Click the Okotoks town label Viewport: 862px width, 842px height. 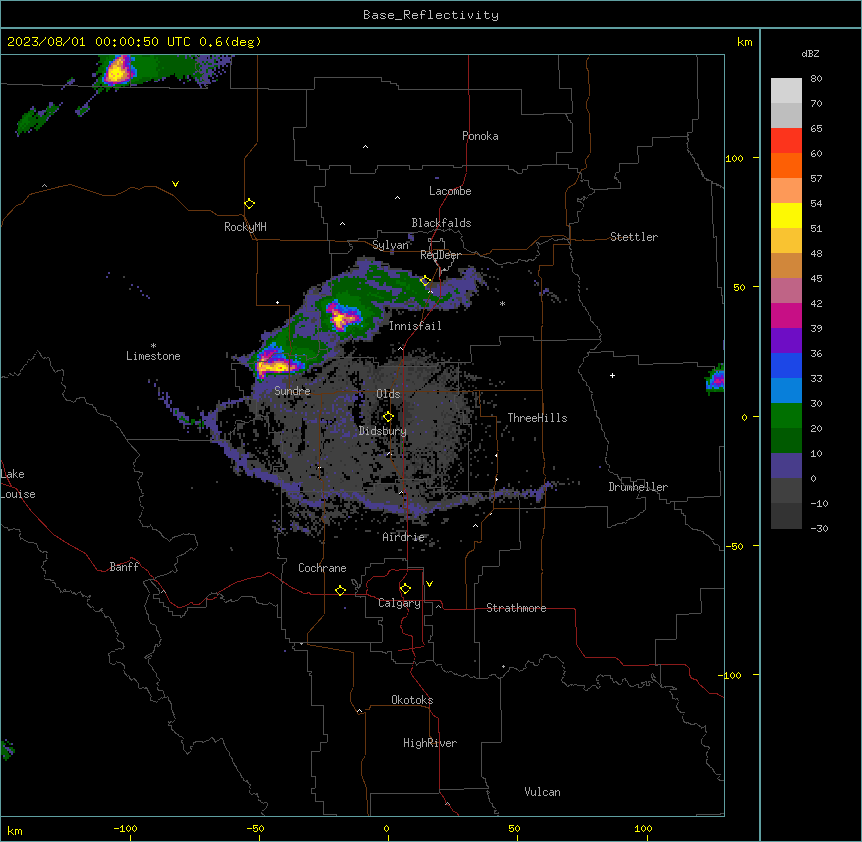412,700
